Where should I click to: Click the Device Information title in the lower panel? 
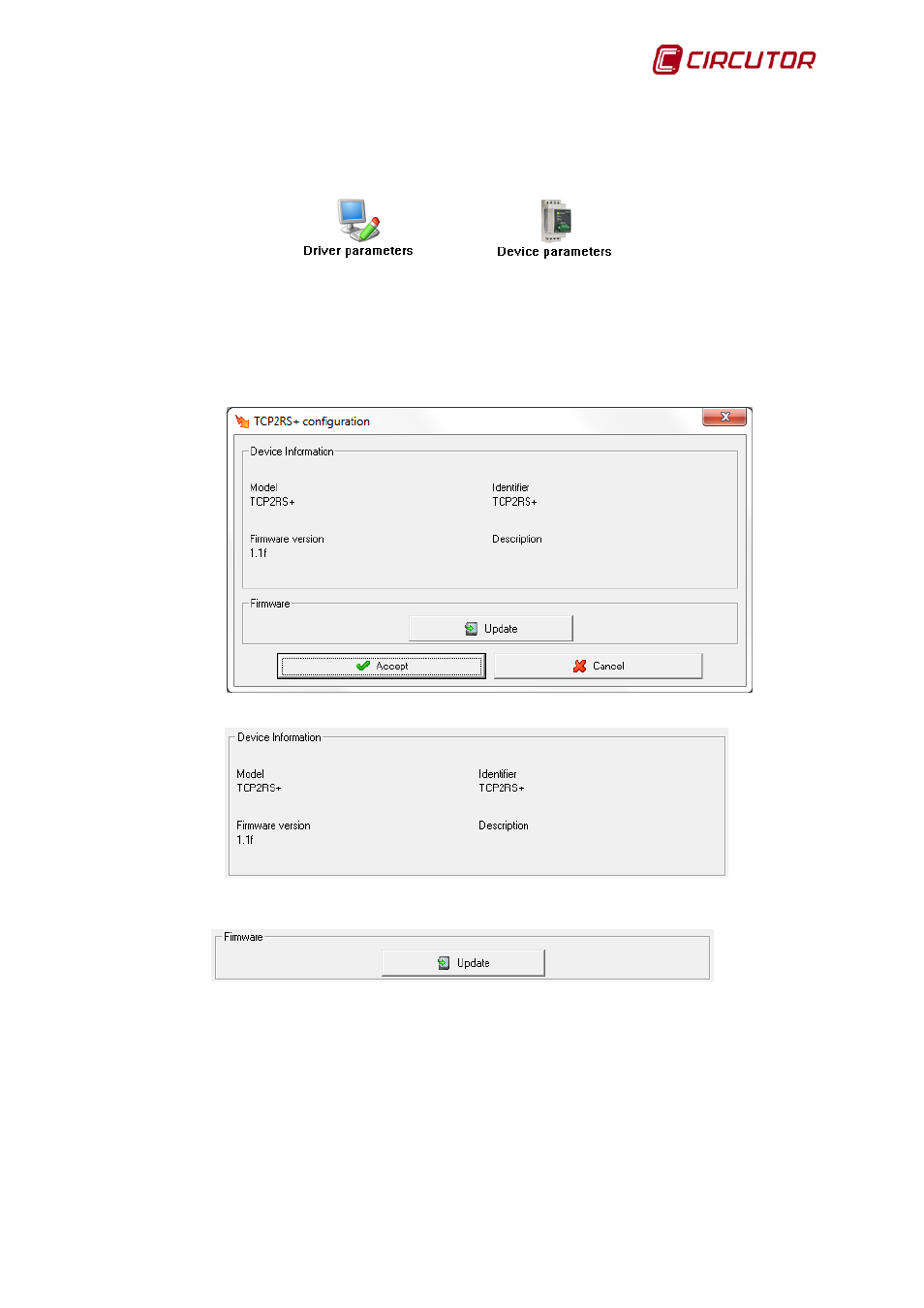279,737
